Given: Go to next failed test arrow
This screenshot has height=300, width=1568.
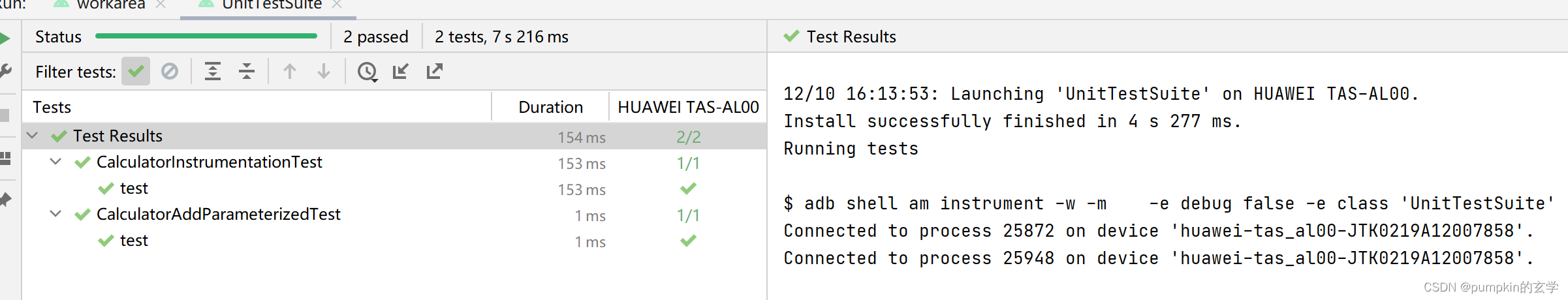Looking at the screenshot, I should click(x=324, y=71).
